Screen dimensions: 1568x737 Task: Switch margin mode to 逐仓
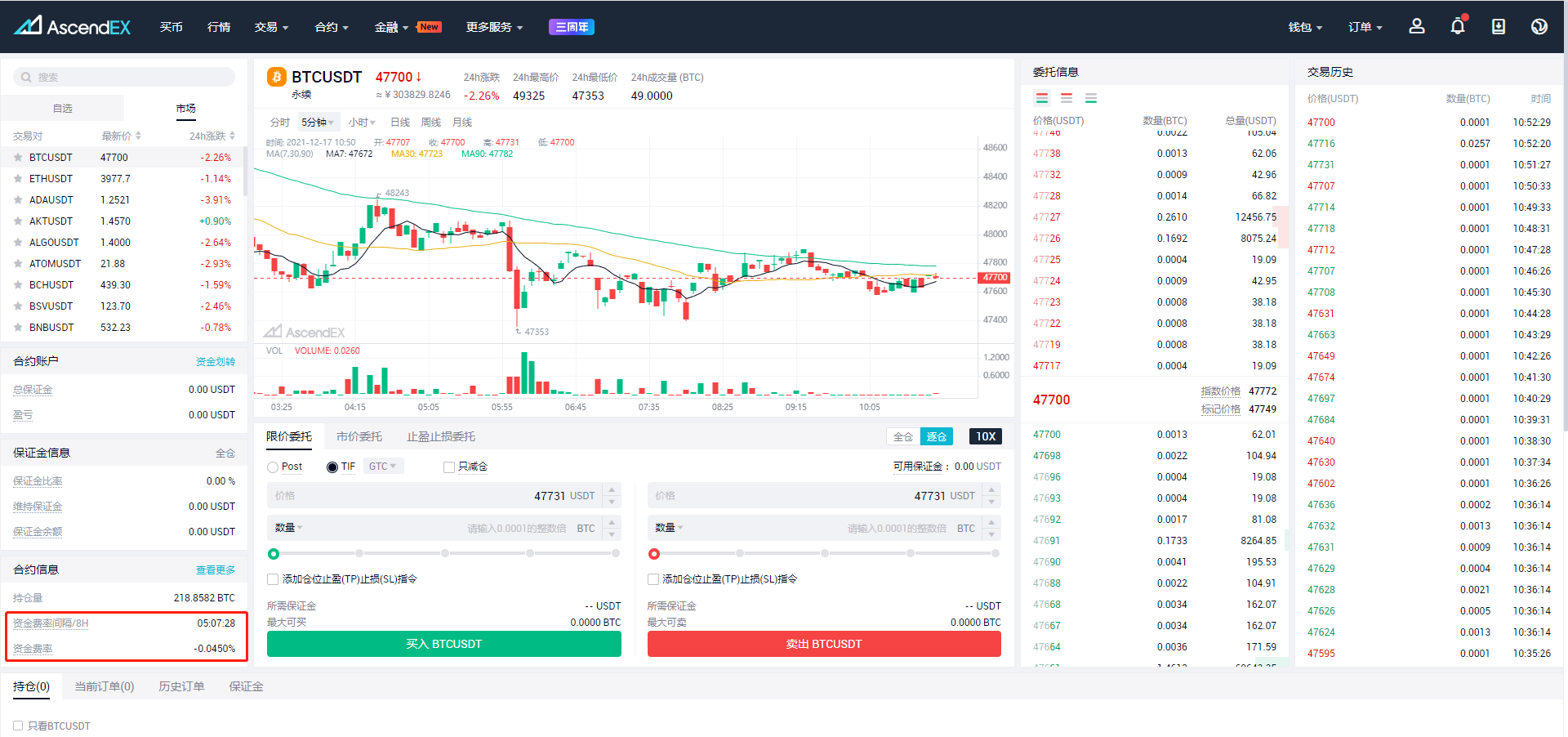(x=937, y=436)
